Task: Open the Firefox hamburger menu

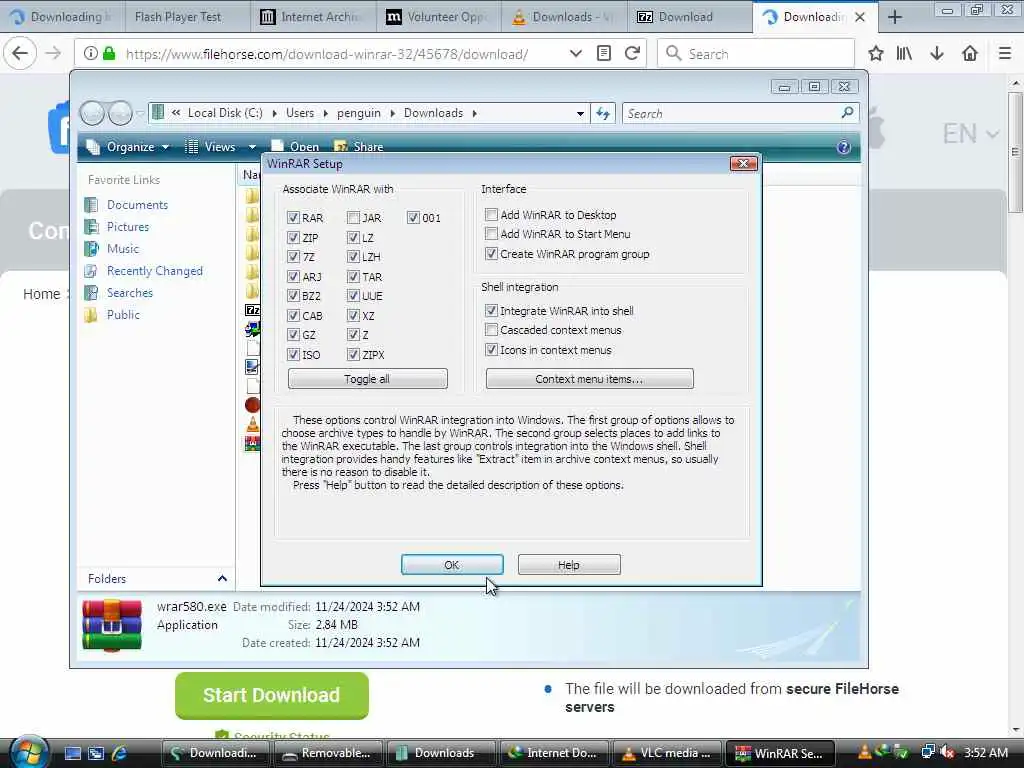Action: point(1005,54)
